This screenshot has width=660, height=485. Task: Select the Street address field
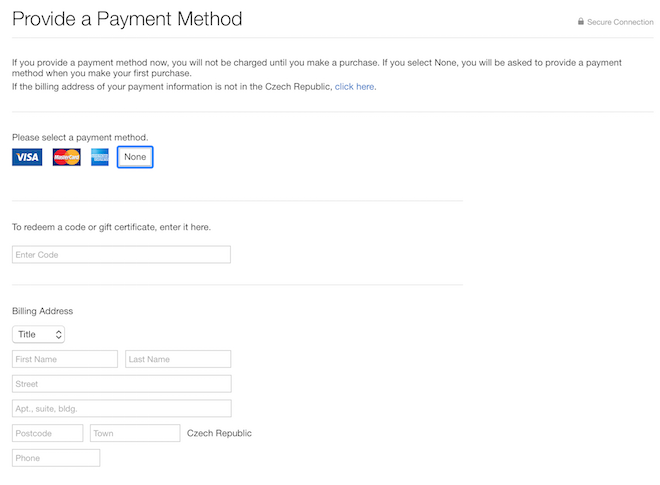pos(121,384)
